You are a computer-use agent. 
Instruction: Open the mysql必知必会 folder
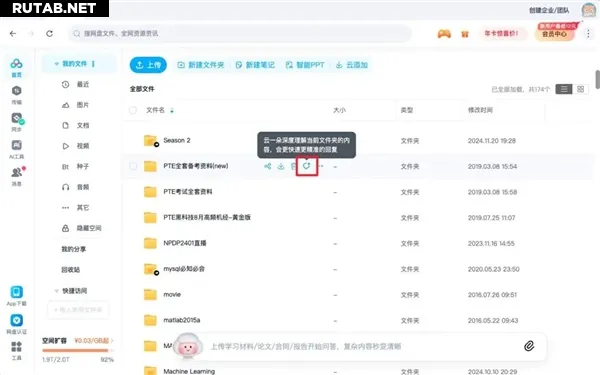184,269
